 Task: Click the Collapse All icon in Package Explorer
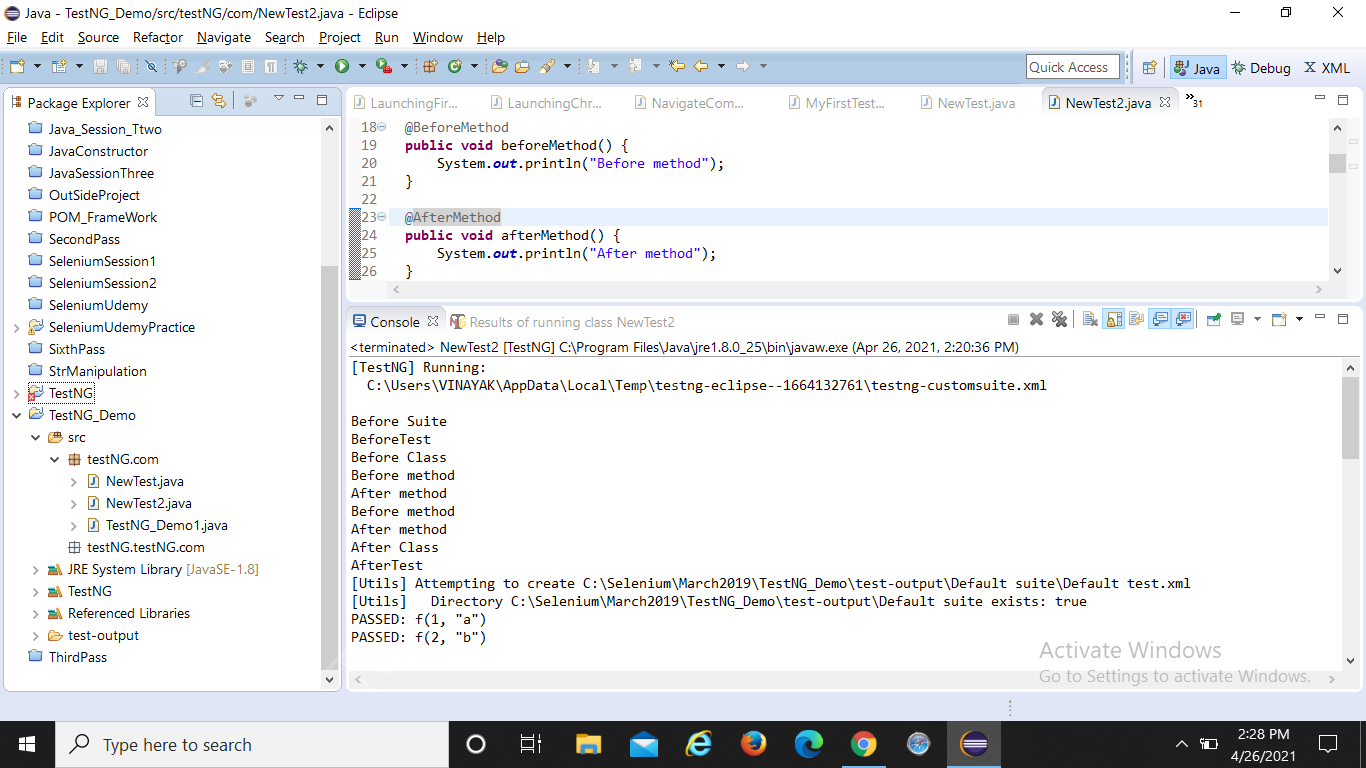pos(196,100)
